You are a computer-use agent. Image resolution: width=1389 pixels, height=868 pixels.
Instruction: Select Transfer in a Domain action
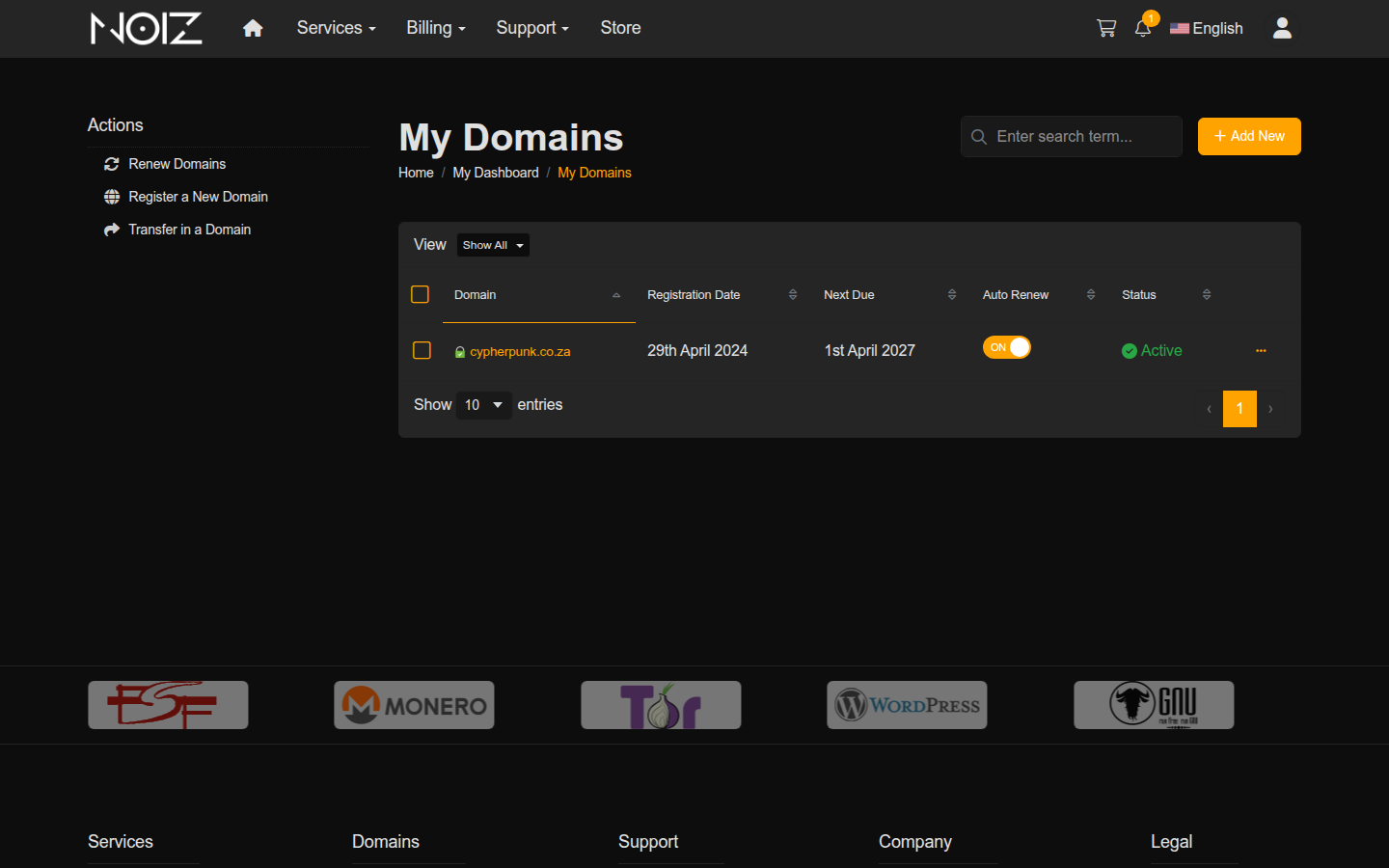coord(190,230)
